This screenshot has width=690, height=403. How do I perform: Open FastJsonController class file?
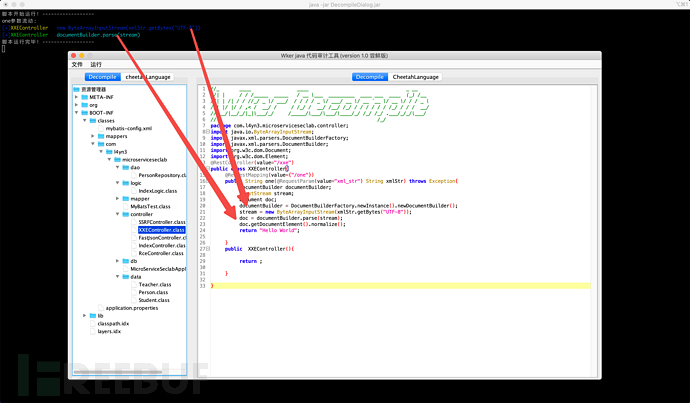coord(162,238)
